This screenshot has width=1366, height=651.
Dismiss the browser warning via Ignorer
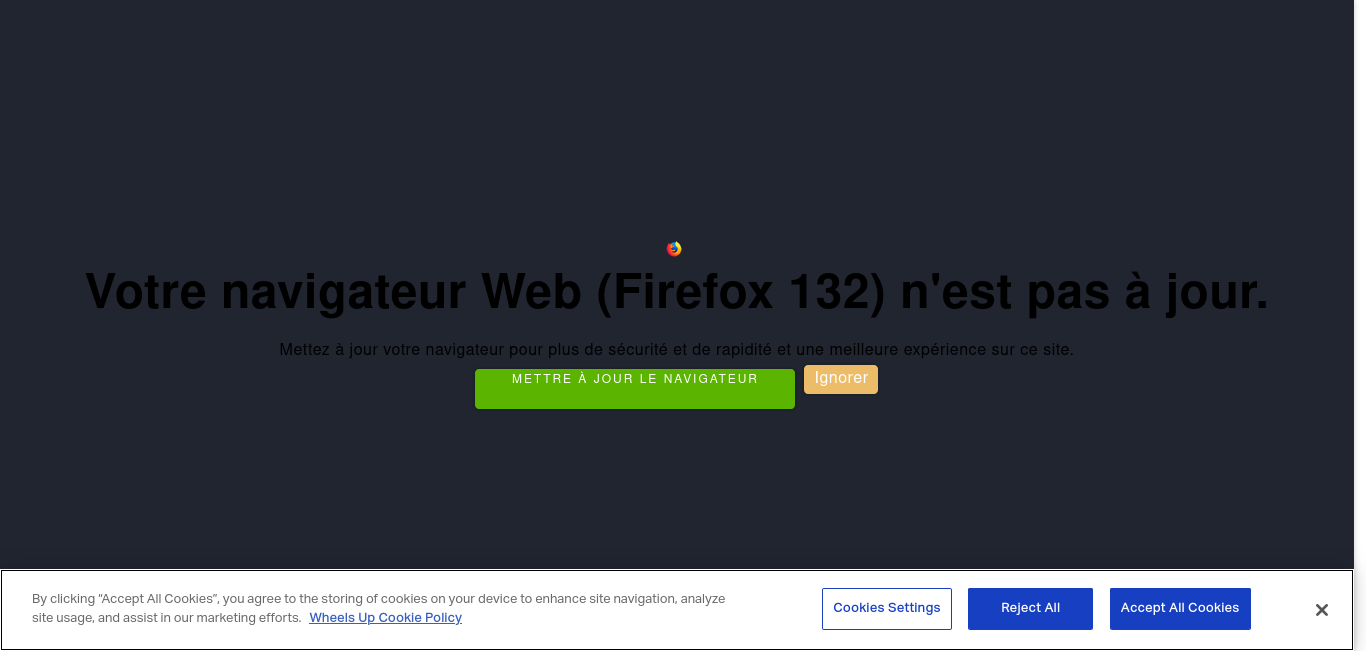(841, 379)
